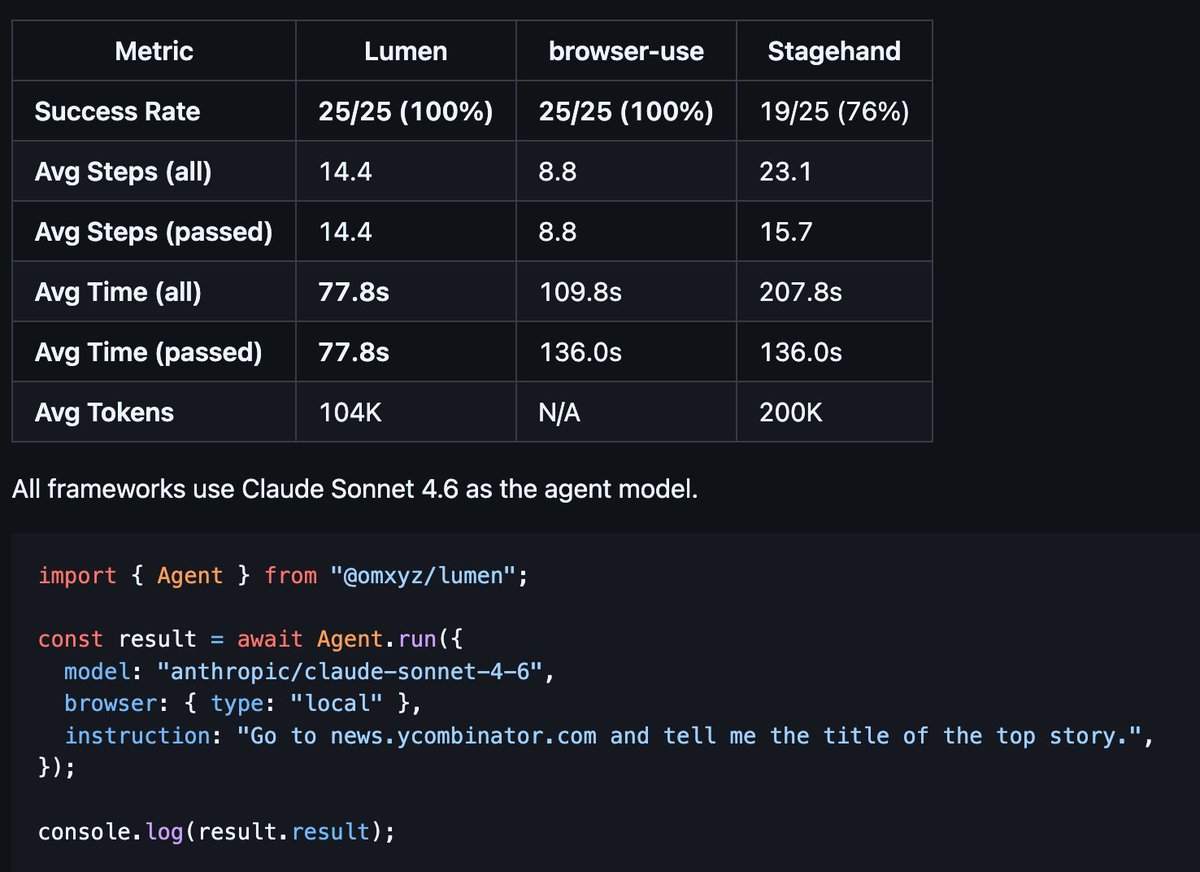
Task: Select "136.0s" in the browser-use column
Action: click(580, 352)
